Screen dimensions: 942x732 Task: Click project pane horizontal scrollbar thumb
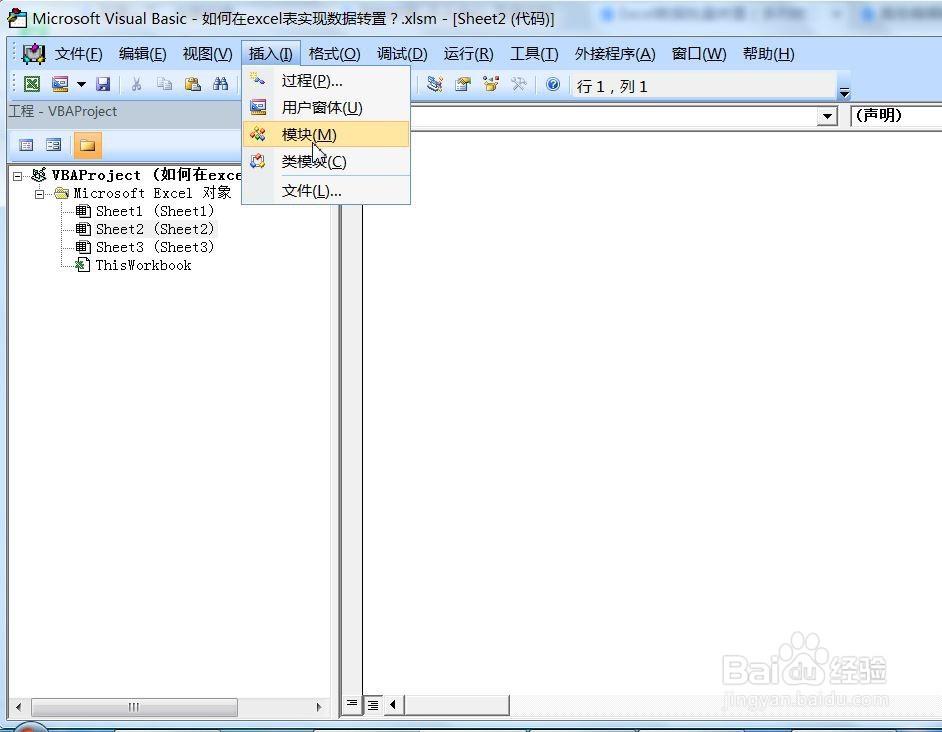point(135,707)
